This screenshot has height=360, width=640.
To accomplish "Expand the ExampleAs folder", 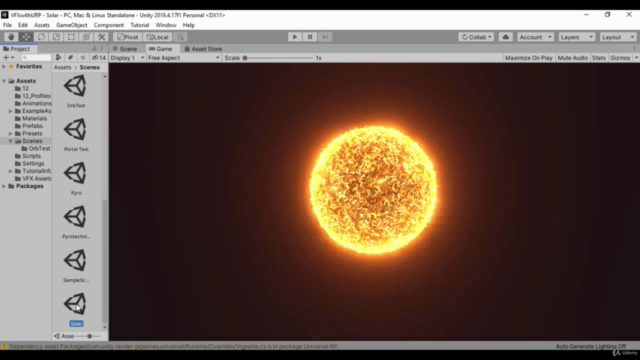I will point(11,111).
